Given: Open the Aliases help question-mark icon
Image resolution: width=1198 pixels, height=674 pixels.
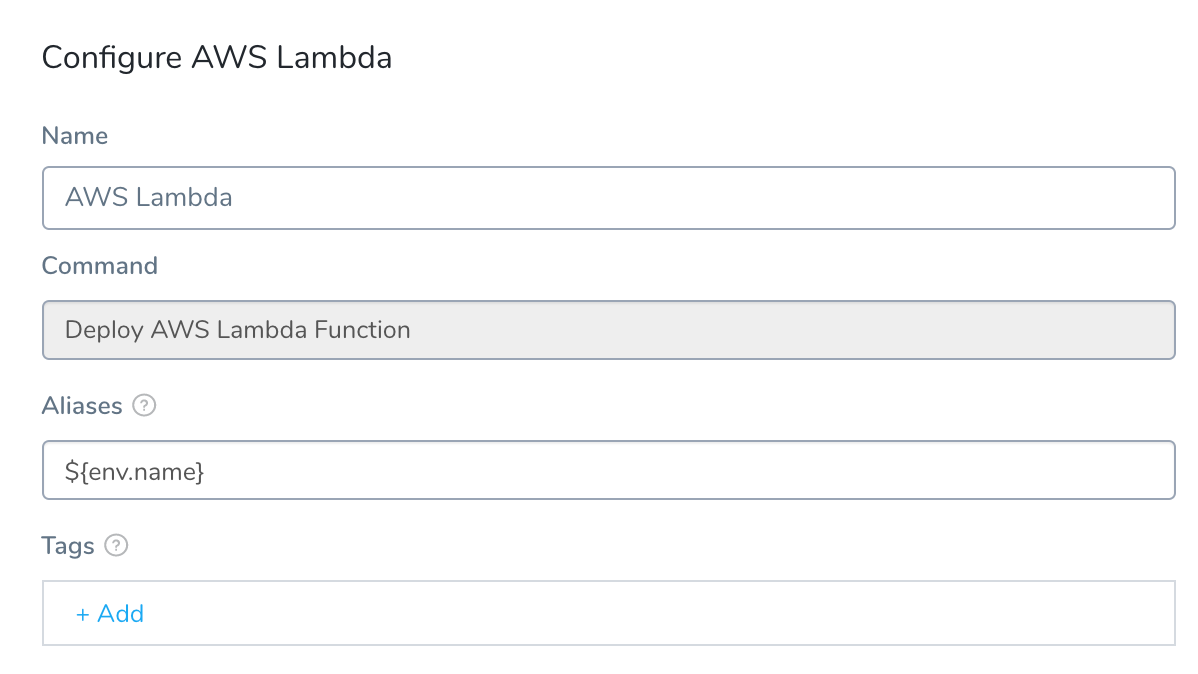Looking at the screenshot, I should (144, 405).
